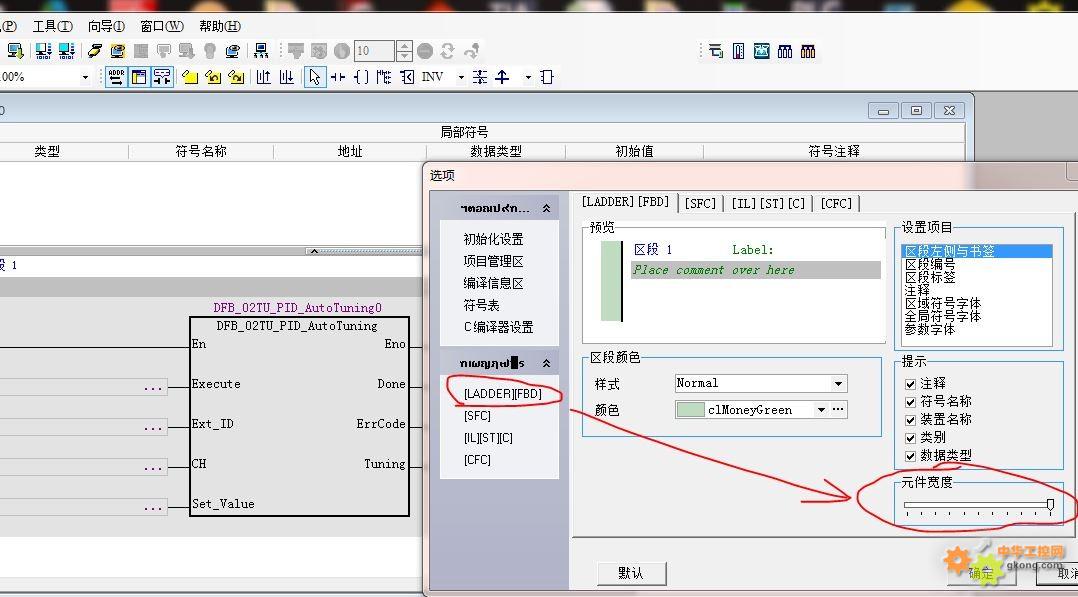Screen dimensions: 1078x597
Task: Switch to the [SFC] tab
Action: coord(700,203)
